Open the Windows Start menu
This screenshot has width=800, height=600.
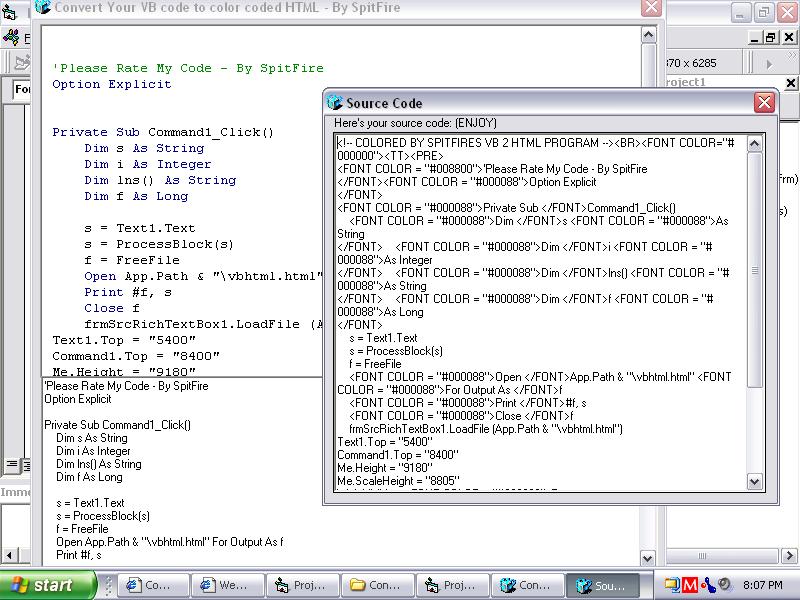tap(48, 585)
